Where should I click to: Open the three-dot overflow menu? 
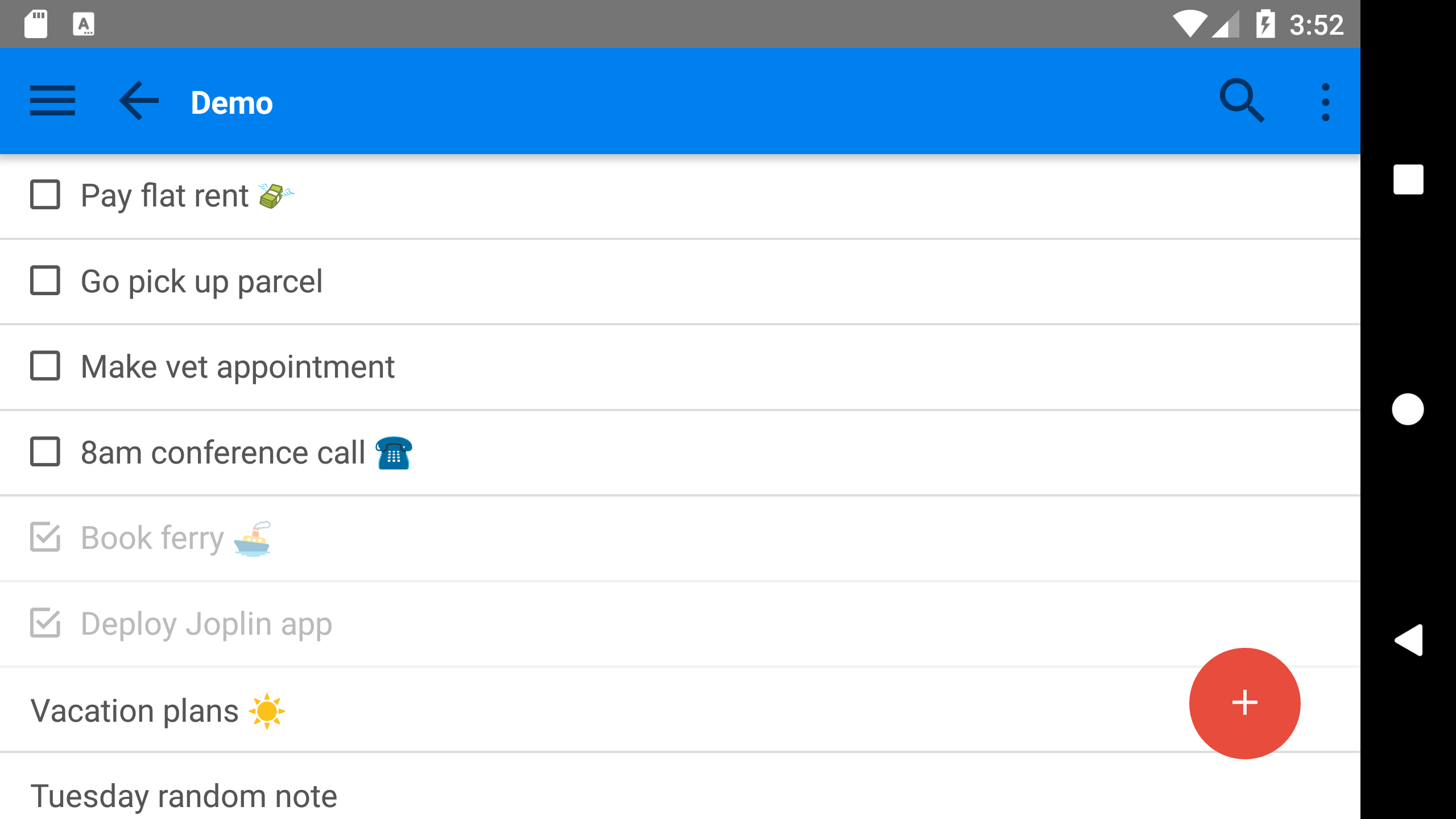pyautogui.click(x=1326, y=102)
